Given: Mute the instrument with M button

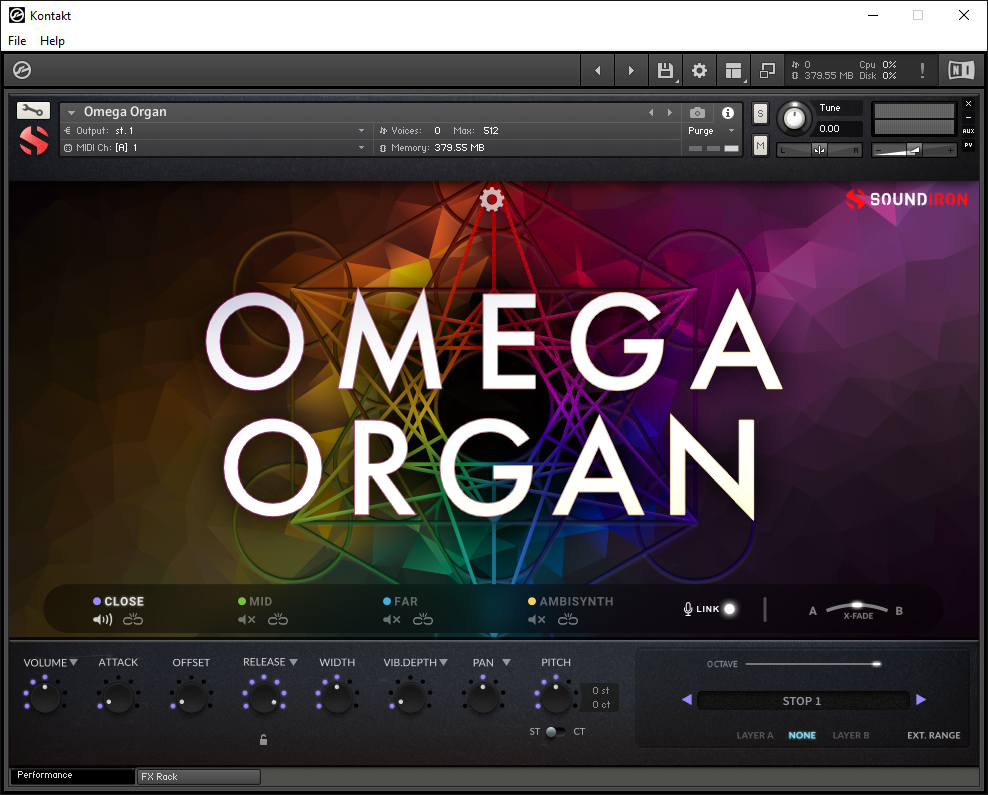Looking at the screenshot, I should click(x=761, y=146).
